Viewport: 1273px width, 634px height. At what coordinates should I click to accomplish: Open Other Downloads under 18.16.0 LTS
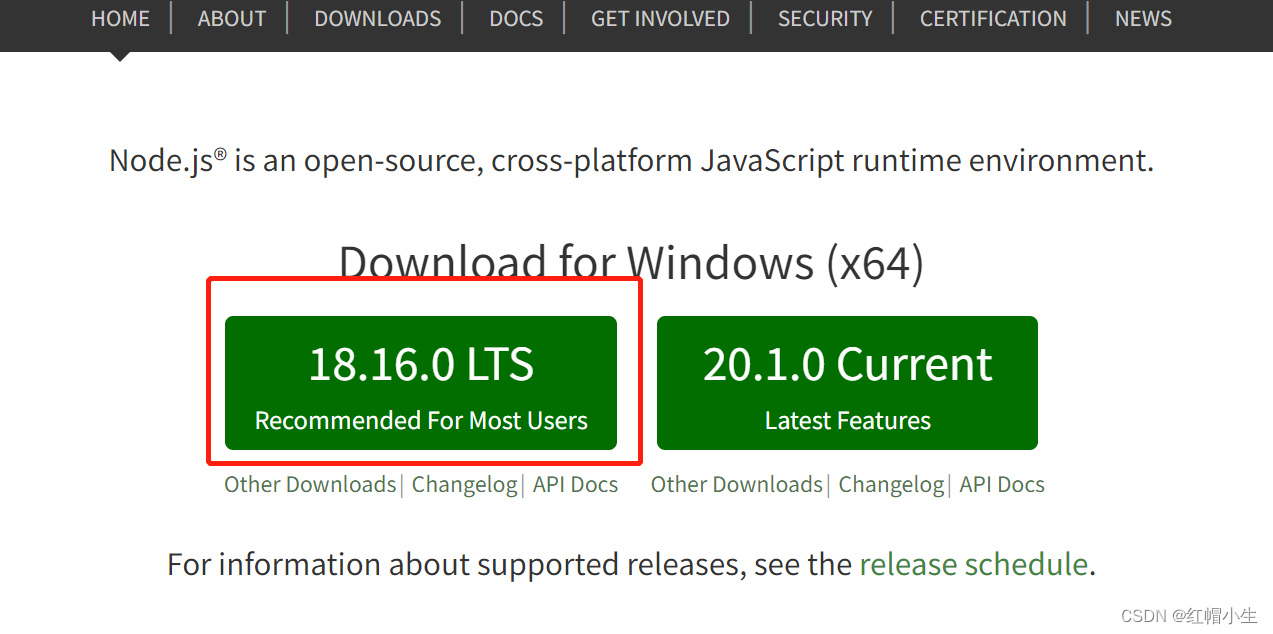click(x=310, y=485)
